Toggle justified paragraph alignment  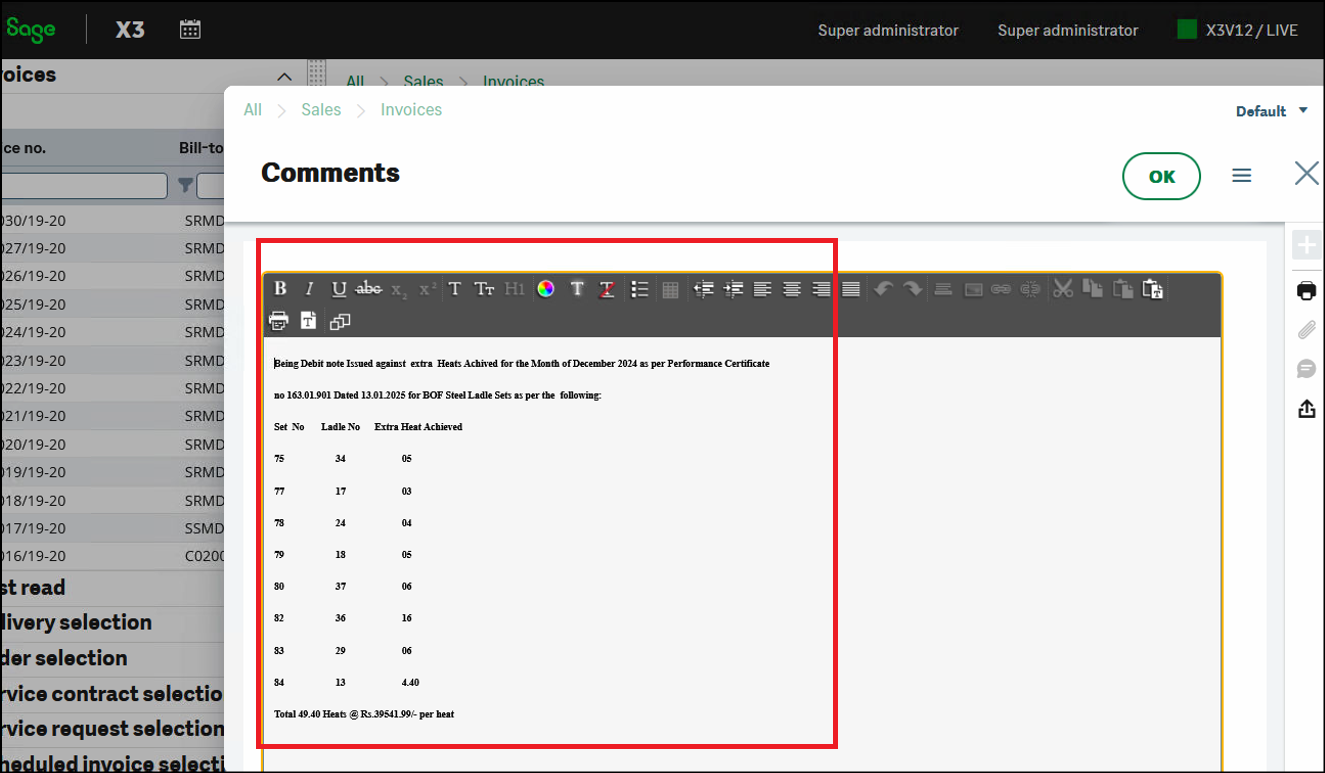point(851,288)
